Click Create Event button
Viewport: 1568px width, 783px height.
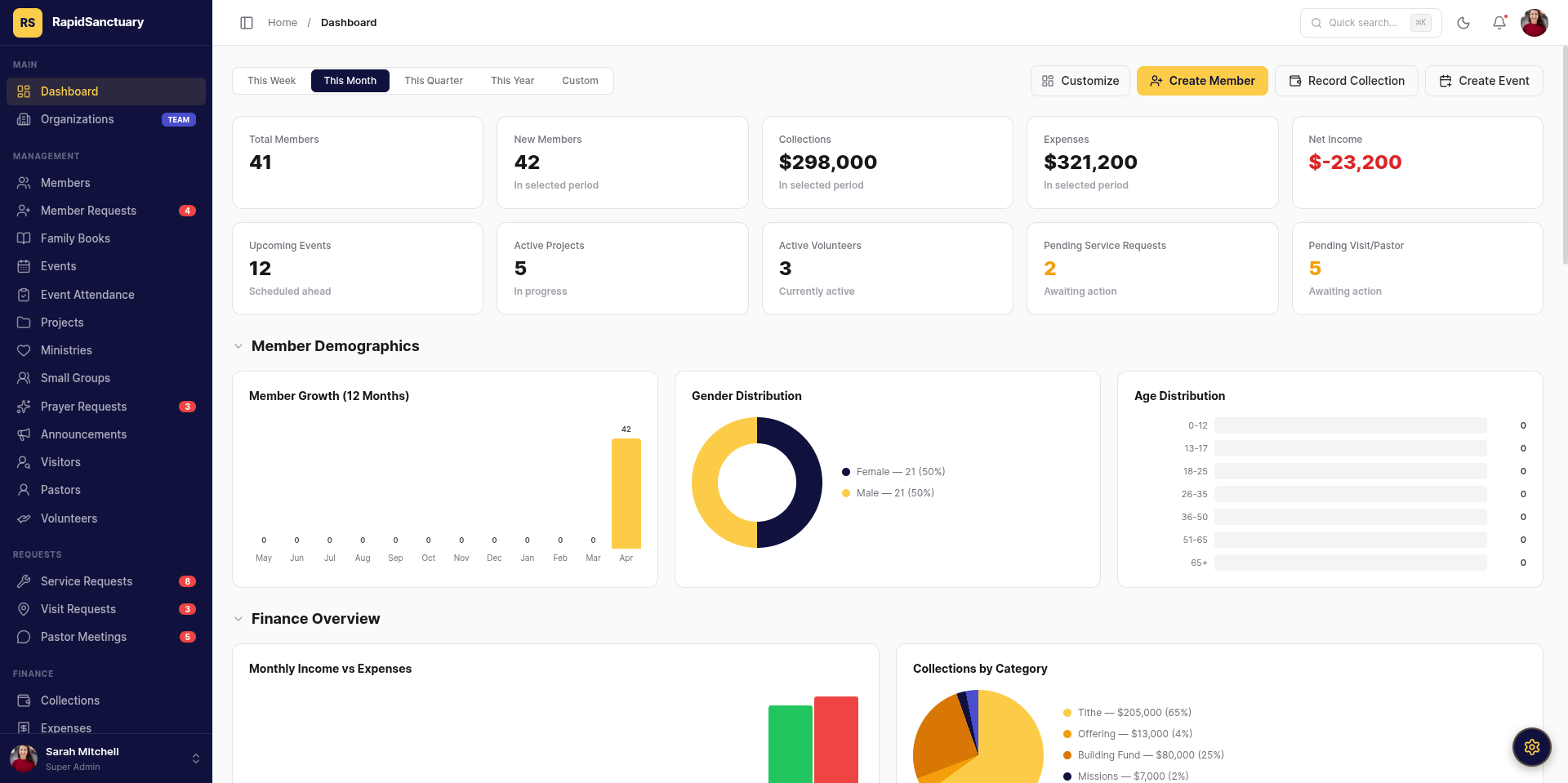tap(1484, 81)
